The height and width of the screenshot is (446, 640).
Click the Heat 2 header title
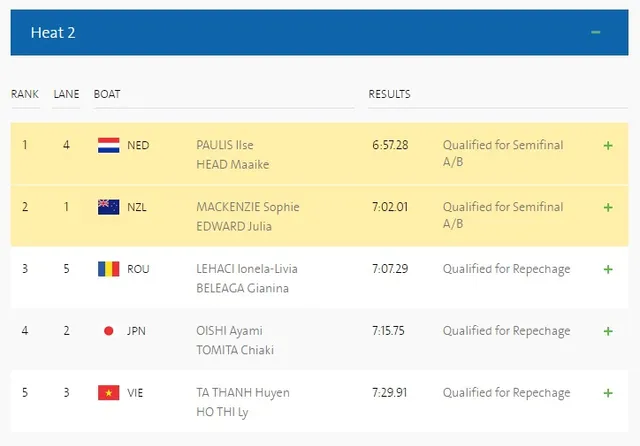pyautogui.click(x=53, y=33)
